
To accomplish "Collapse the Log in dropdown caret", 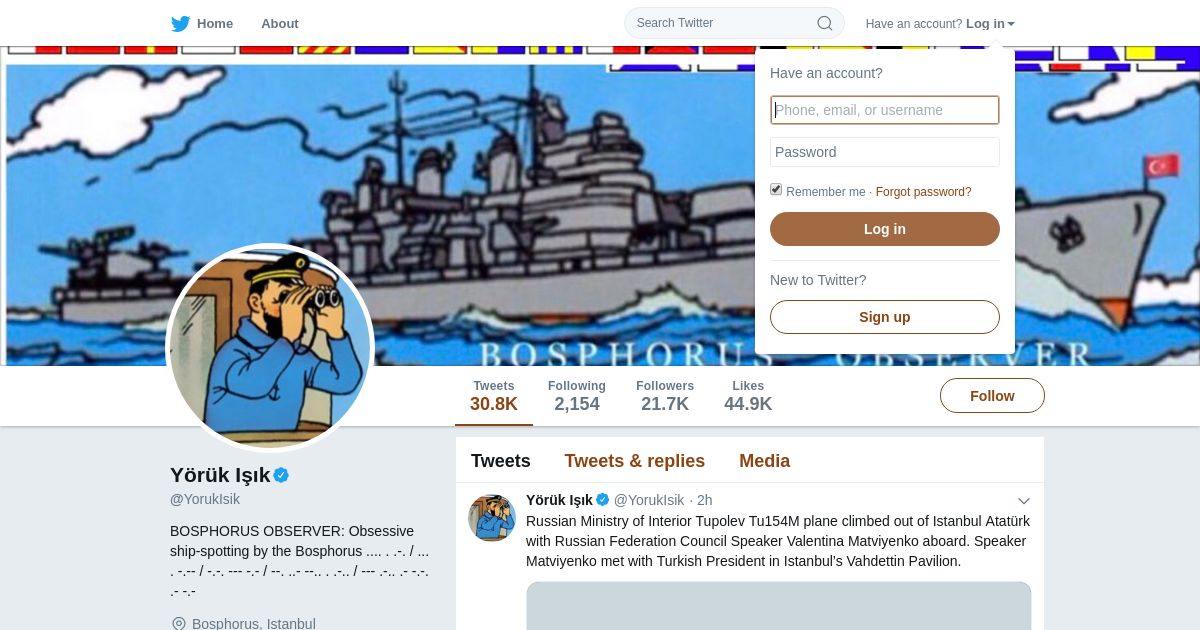I will click(x=1011, y=24).
